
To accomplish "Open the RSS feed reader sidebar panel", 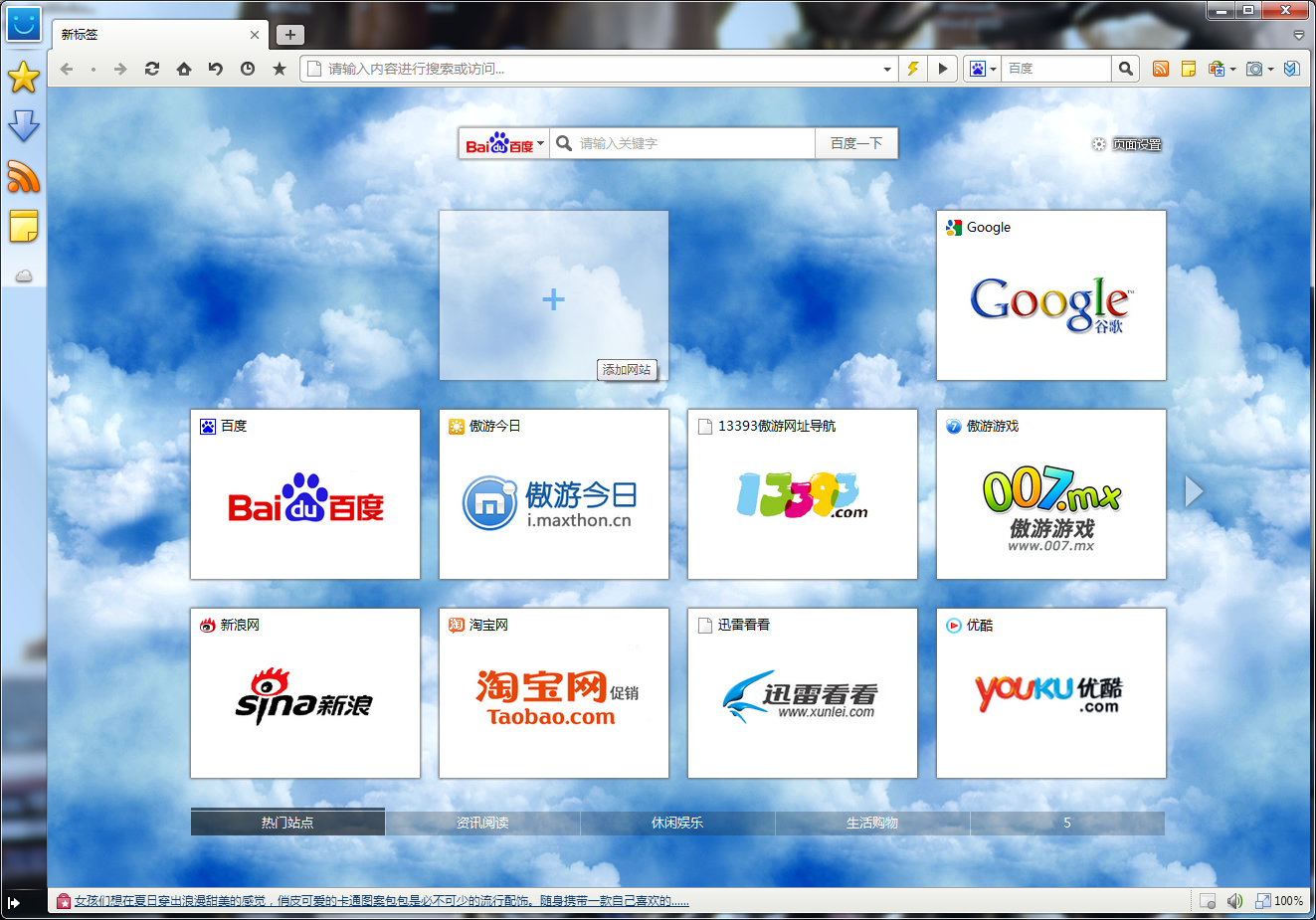I will [x=23, y=176].
